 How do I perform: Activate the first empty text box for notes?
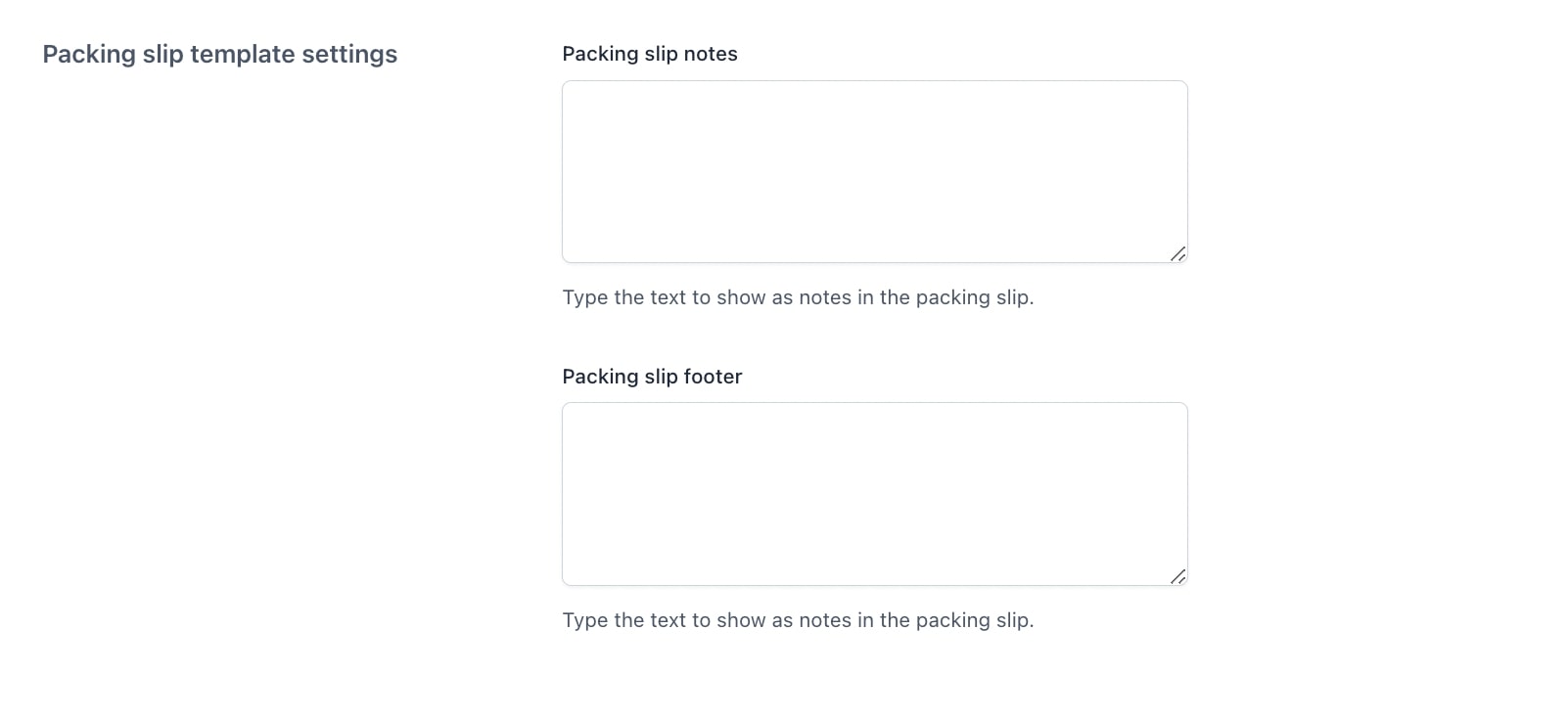[x=874, y=171]
